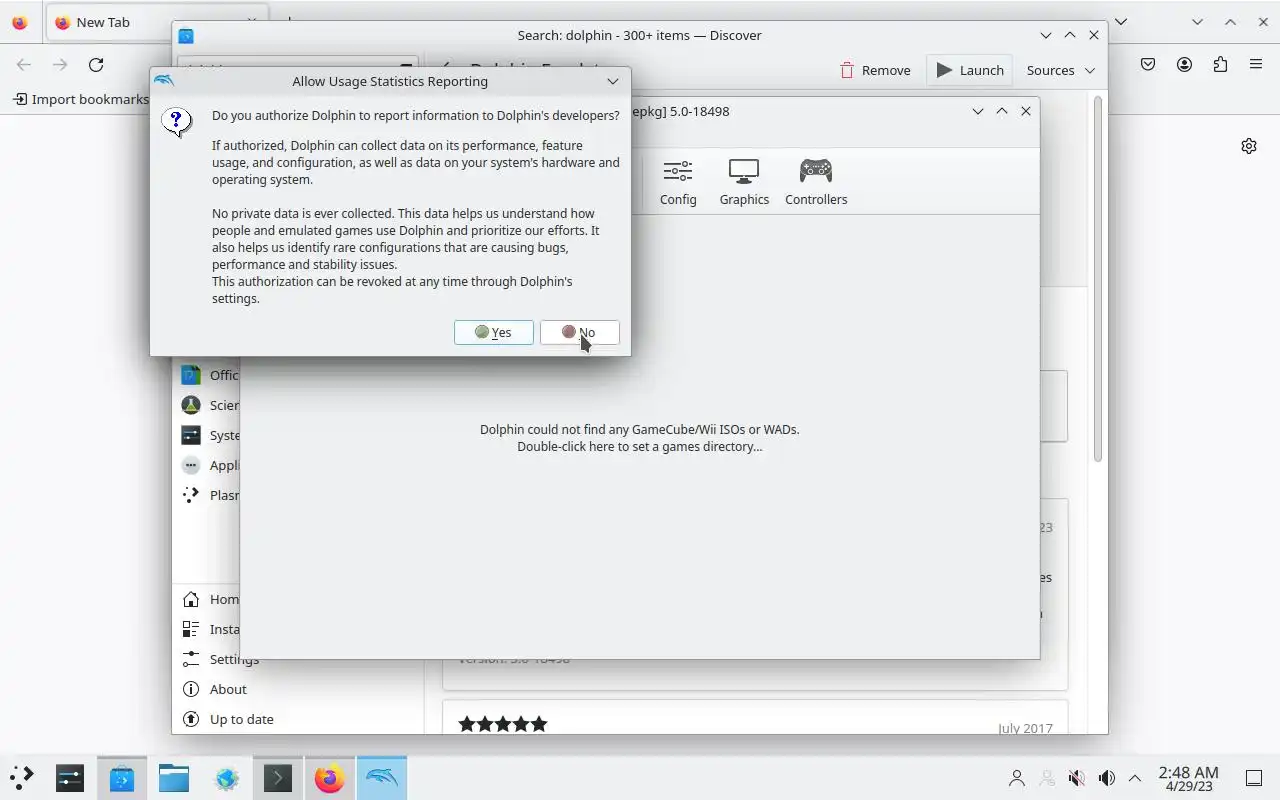
Task: Click the muted microphone tray icon
Action: (1077, 778)
